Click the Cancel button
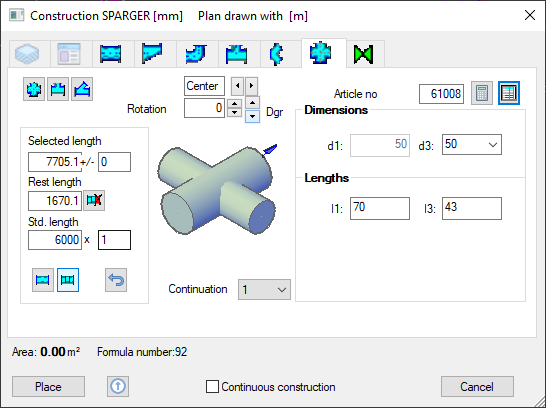The height and width of the screenshot is (408, 546). [x=477, y=386]
